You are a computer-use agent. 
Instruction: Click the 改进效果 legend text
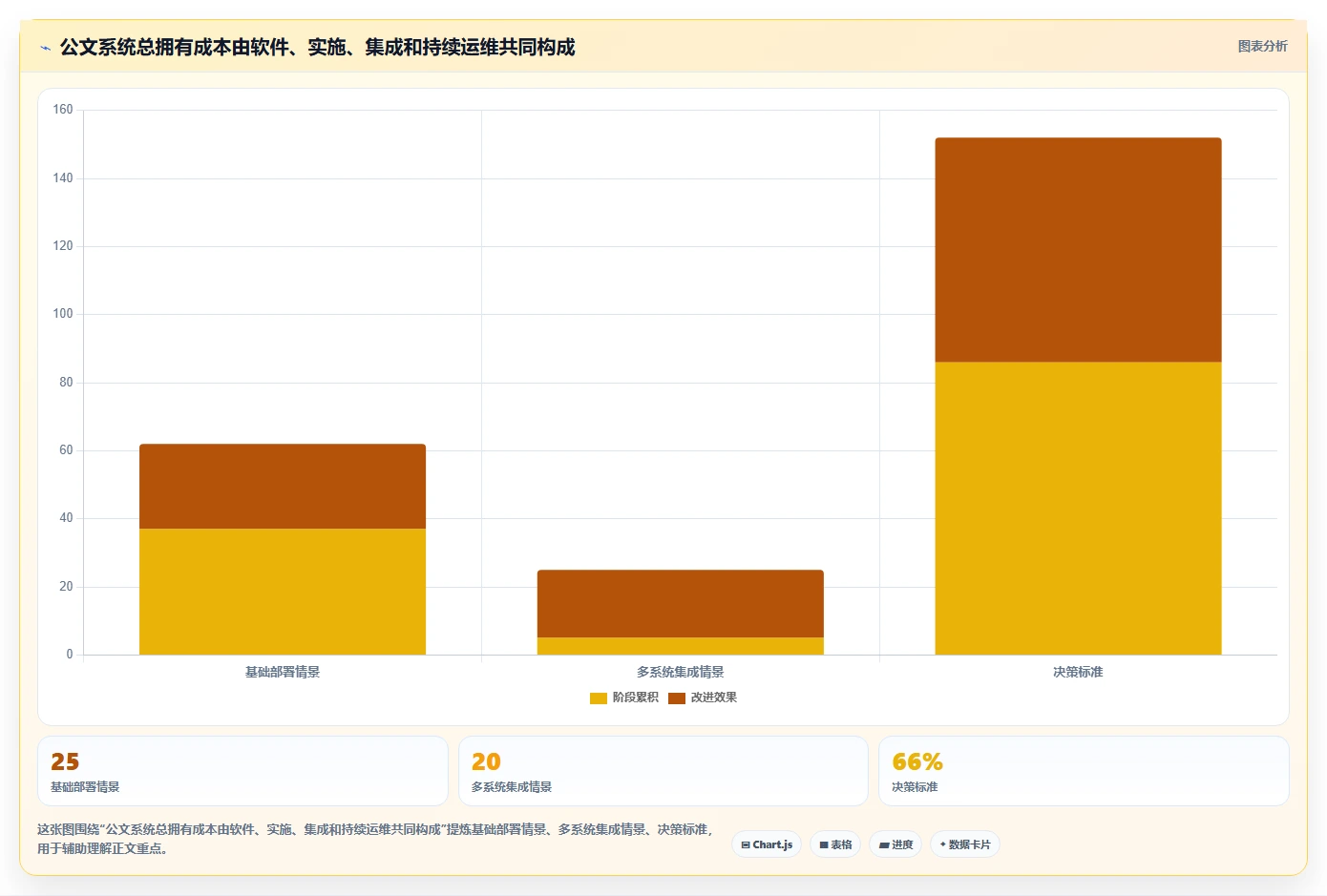[x=714, y=698]
